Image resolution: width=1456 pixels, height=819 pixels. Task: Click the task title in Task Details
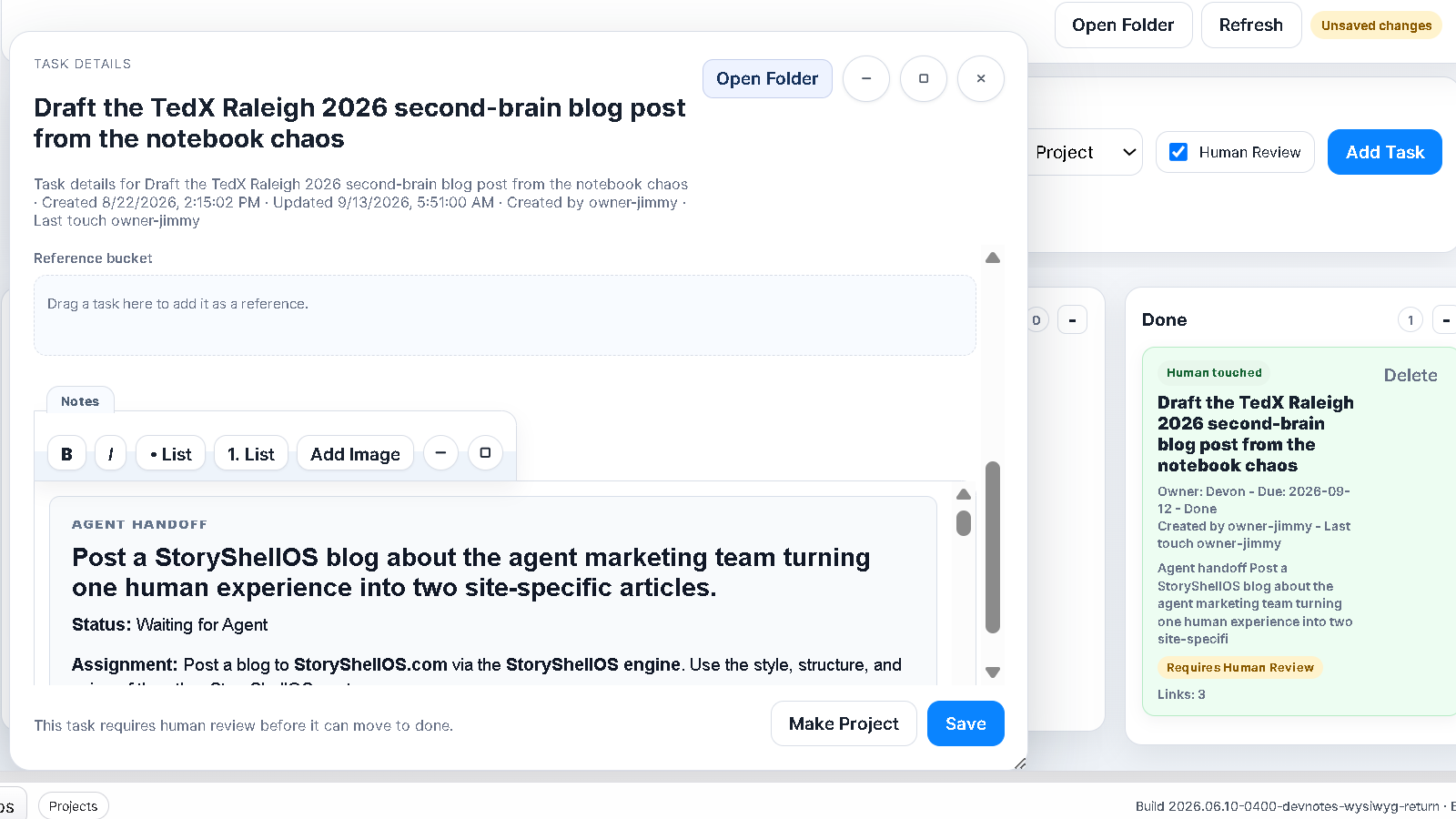coord(359,123)
